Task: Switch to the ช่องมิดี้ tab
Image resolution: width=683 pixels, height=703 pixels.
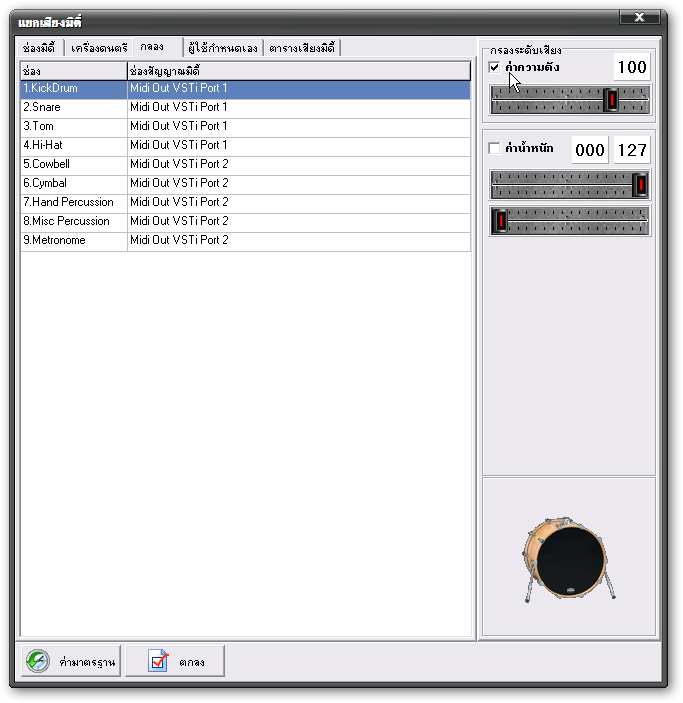Action: 40,48
